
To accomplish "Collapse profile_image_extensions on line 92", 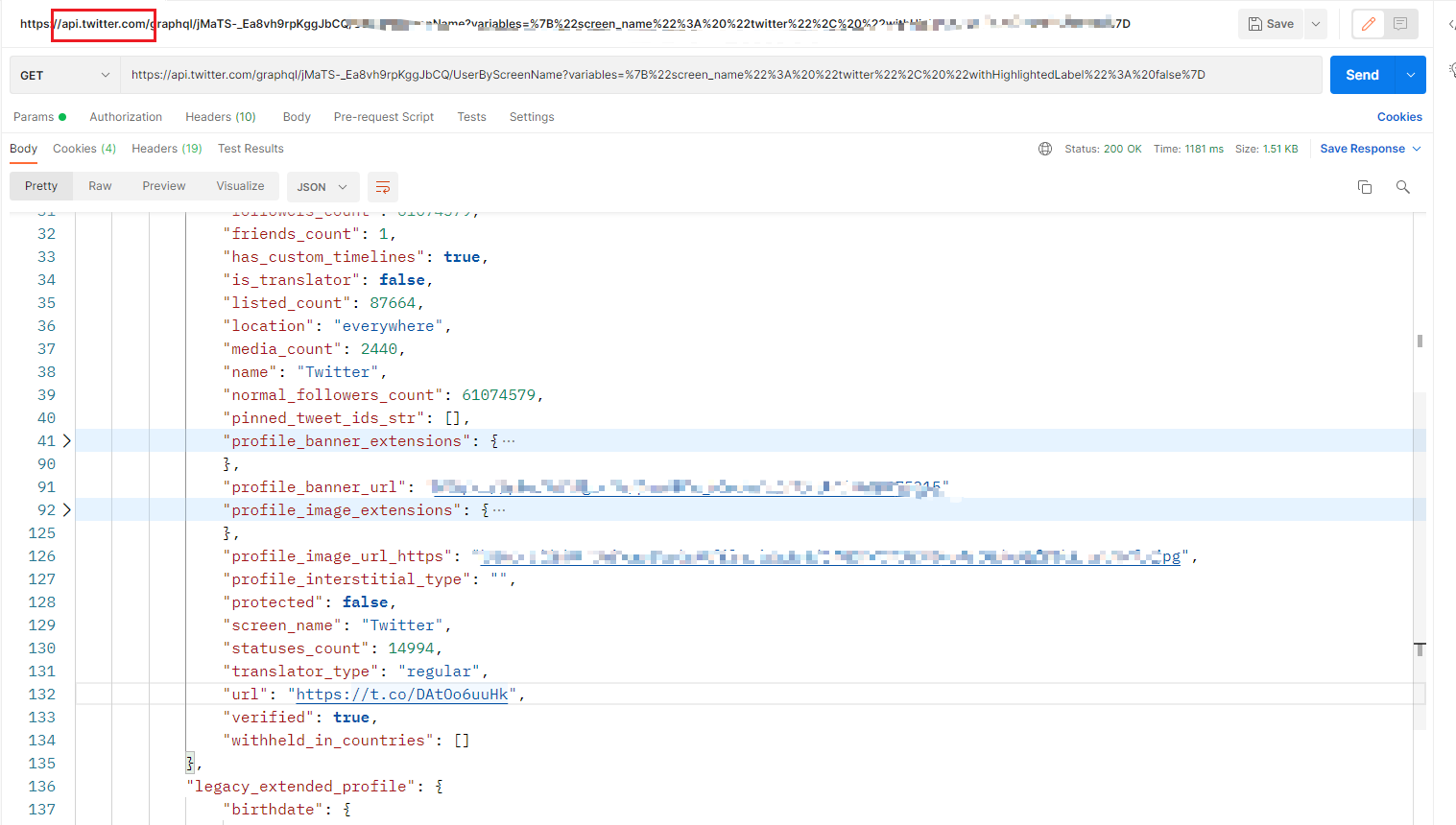I will coord(66,509).
